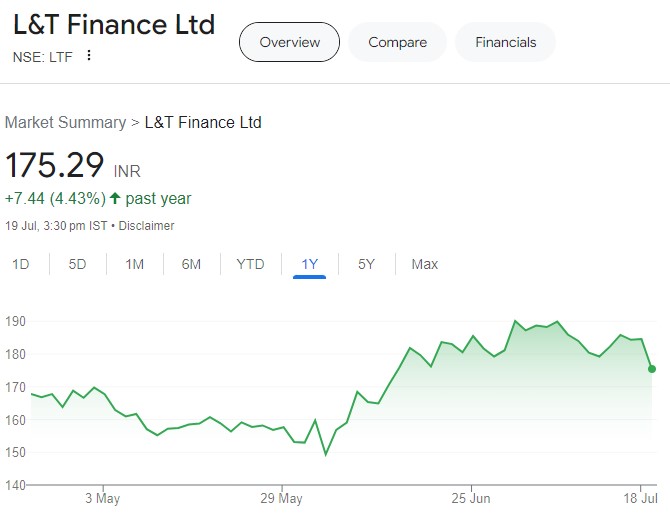Viewport: 670px width, 514px height.
Task: Select the 5Y time range
Action: click(366, 264)
